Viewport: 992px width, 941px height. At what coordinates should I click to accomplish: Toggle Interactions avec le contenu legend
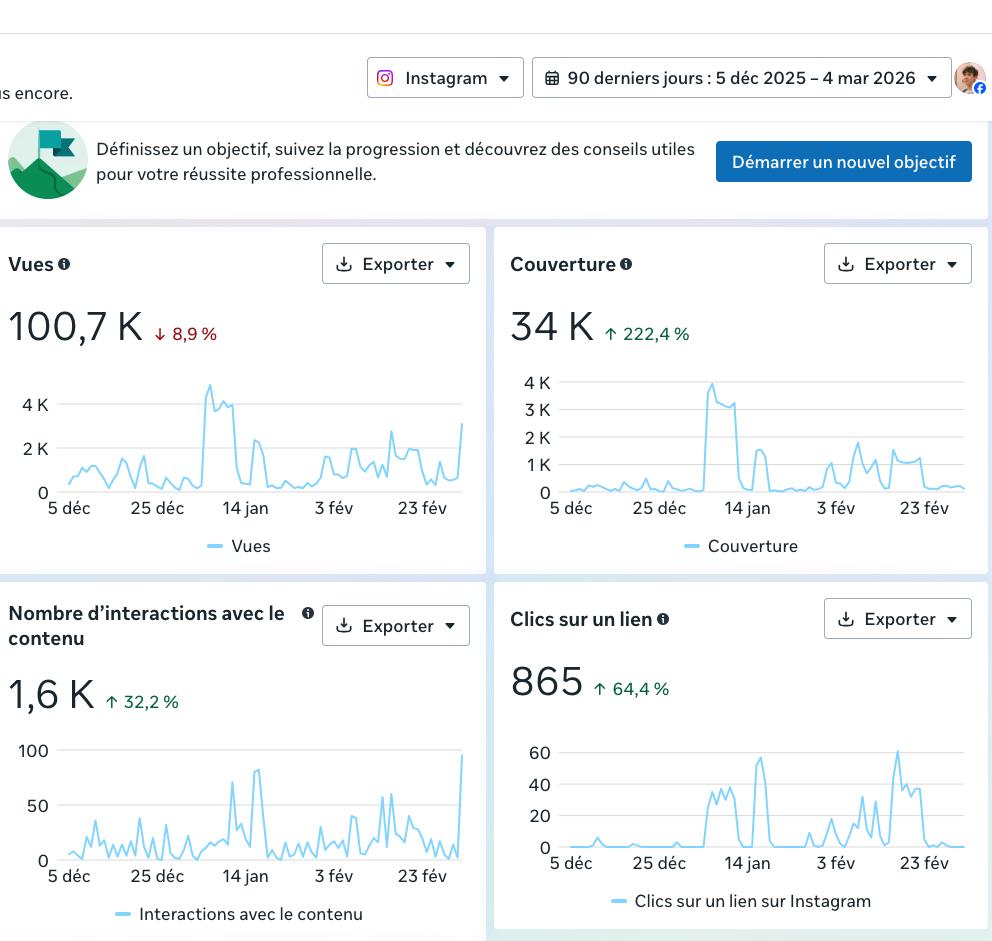click(x=240, y=914)
